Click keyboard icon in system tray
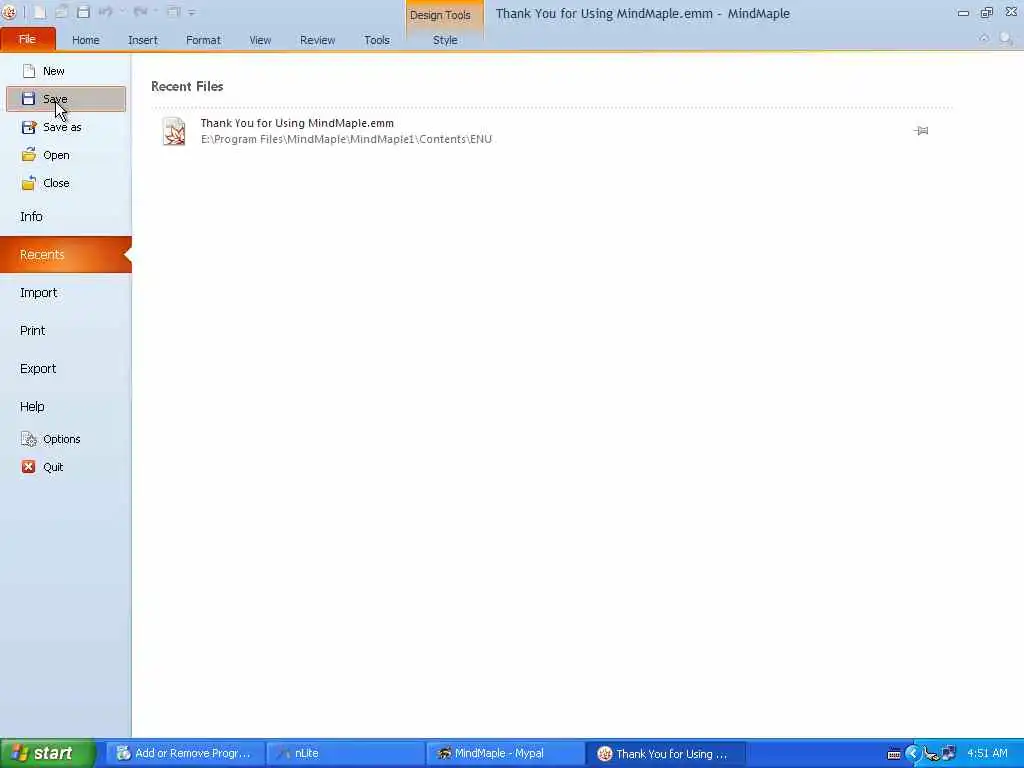 [894, 754]
